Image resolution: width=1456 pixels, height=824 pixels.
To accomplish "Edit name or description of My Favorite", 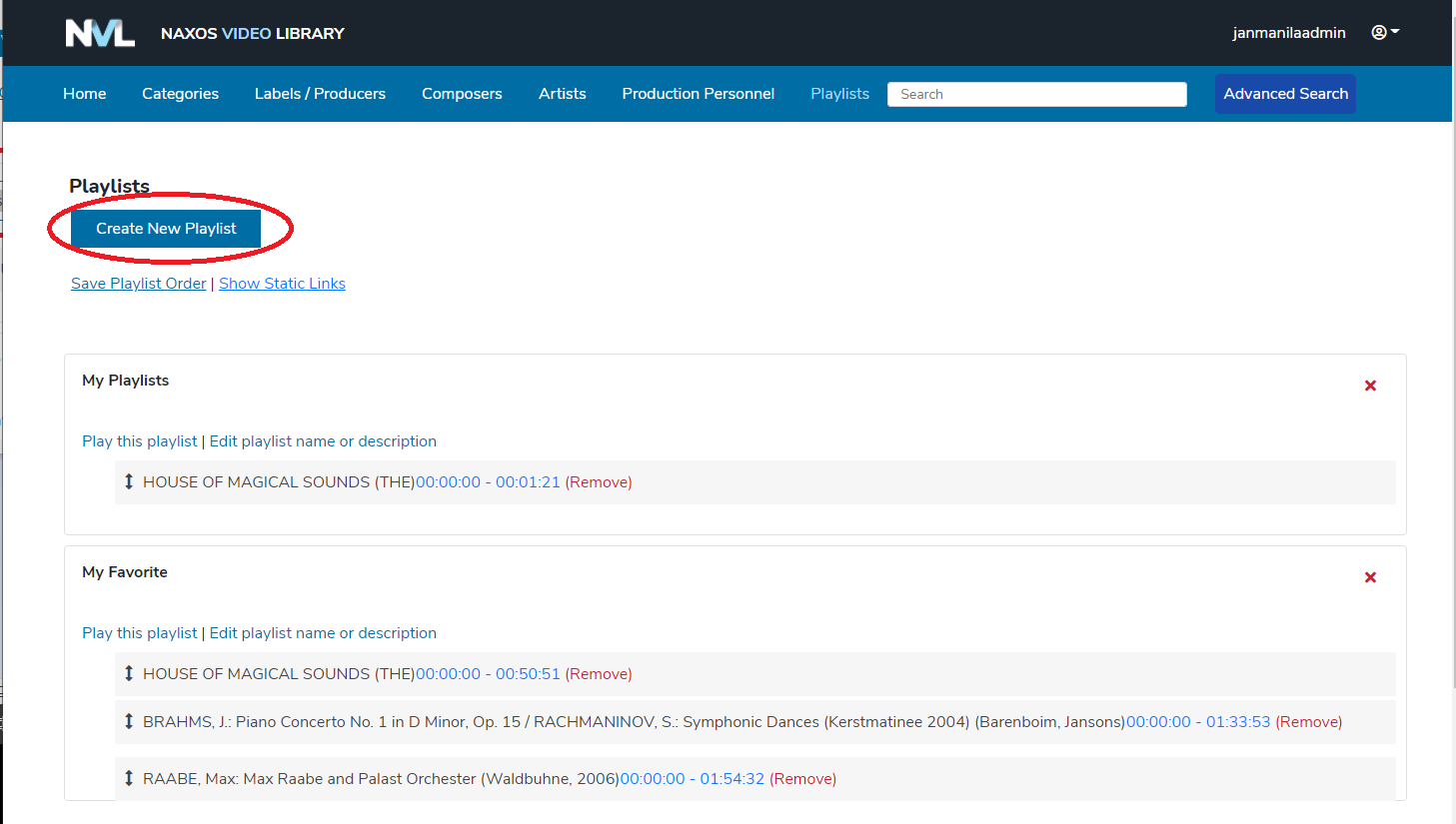I will [323, 633].
